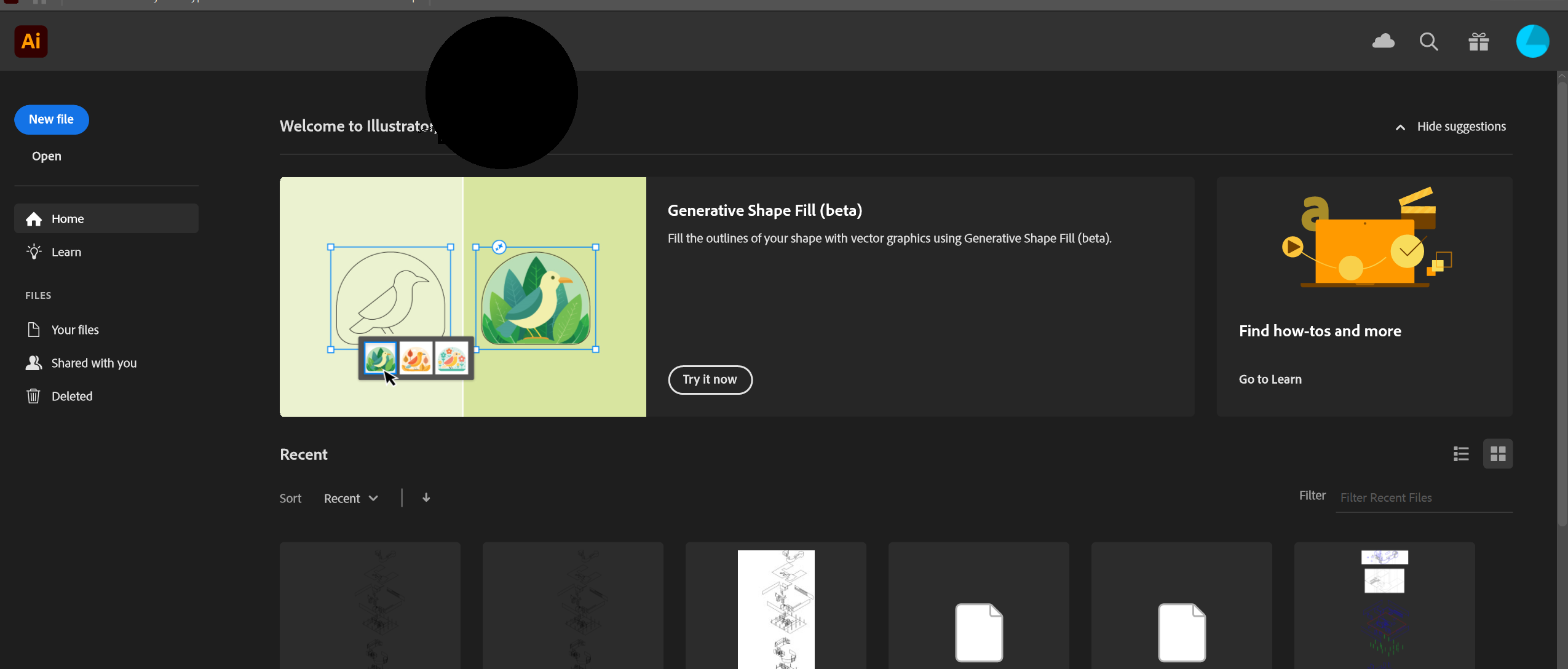Screen dimensions: 1568x669
Task: Click the Adobe Illustrator app logo
Action: tap(30, 41)
